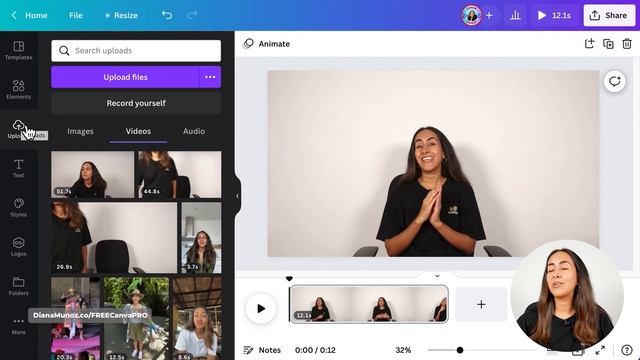Screen dimensions: 640x360
Task: Click in the Search uploads field
Action: click(136, 51)
